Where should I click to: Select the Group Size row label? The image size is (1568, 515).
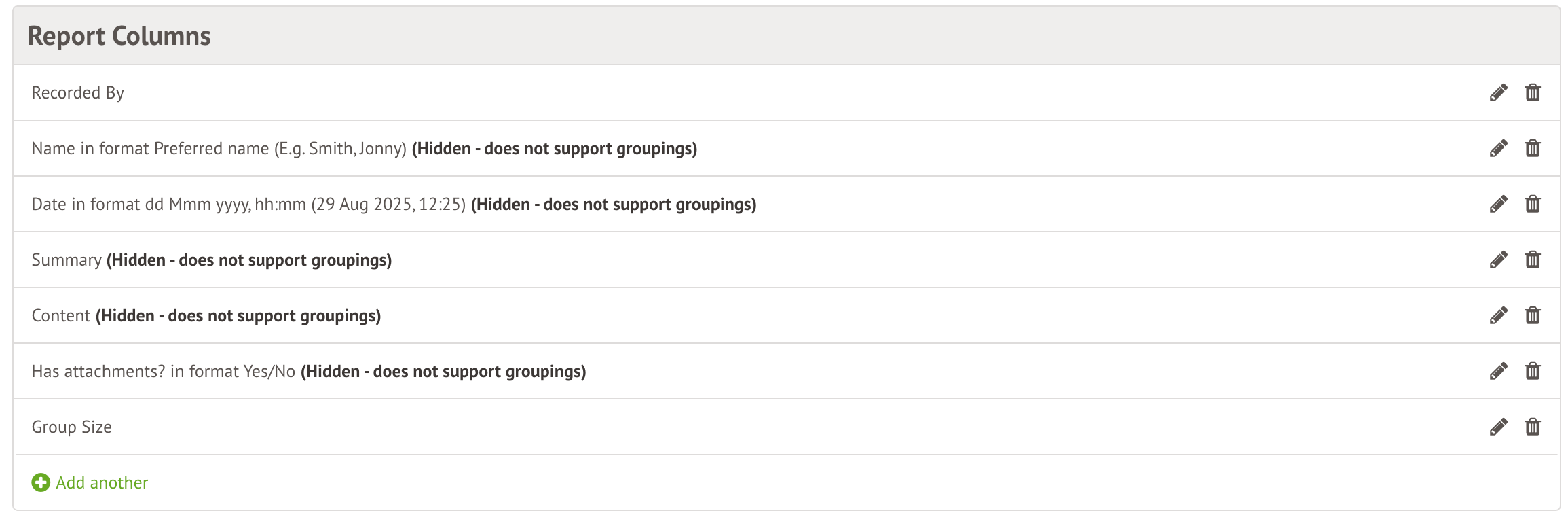72,427
